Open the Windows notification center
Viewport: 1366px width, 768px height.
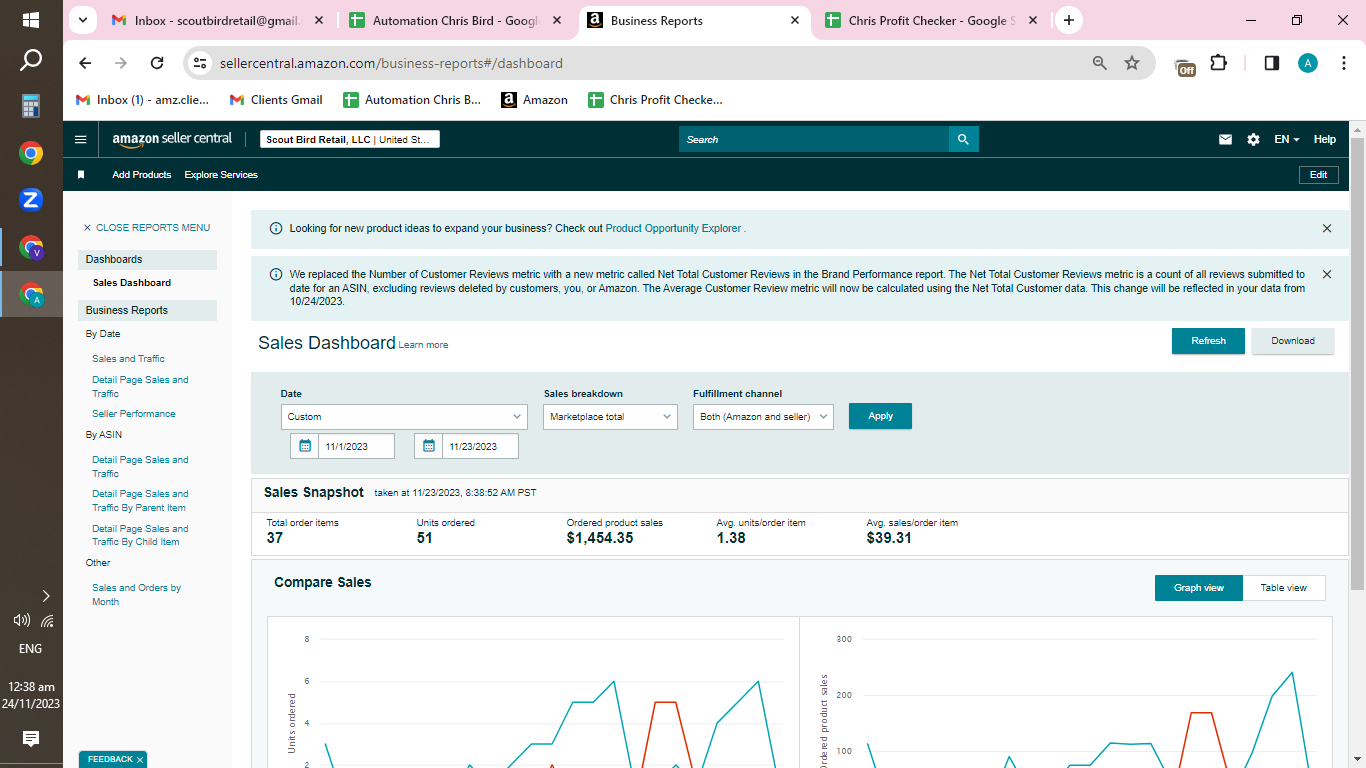[x=31, y=739]
